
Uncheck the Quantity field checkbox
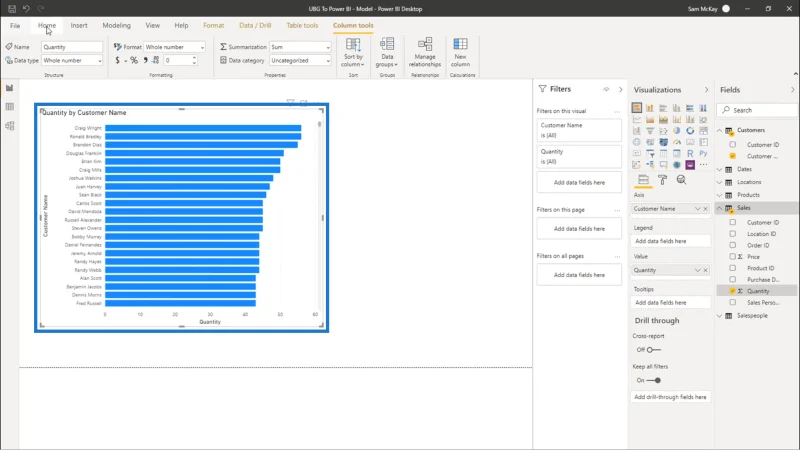coord(733,291)
